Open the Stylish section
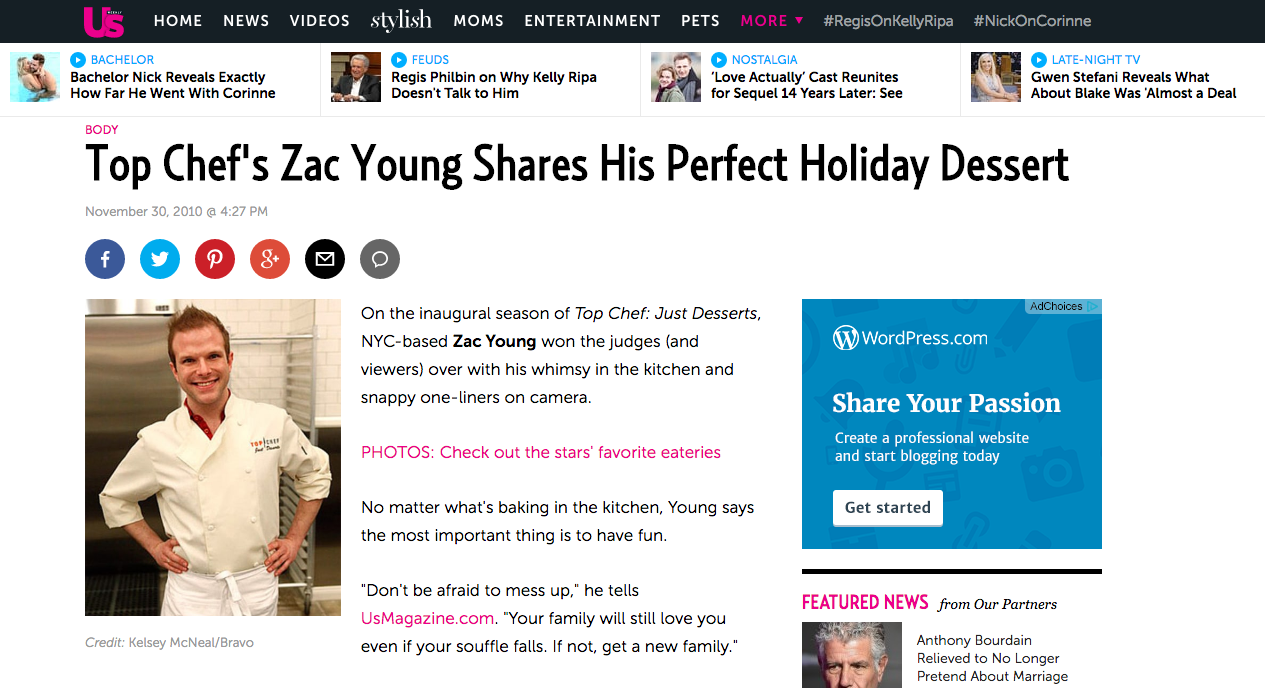The height and width of the screenshot is (688, 1265). [x=401, y=20]
